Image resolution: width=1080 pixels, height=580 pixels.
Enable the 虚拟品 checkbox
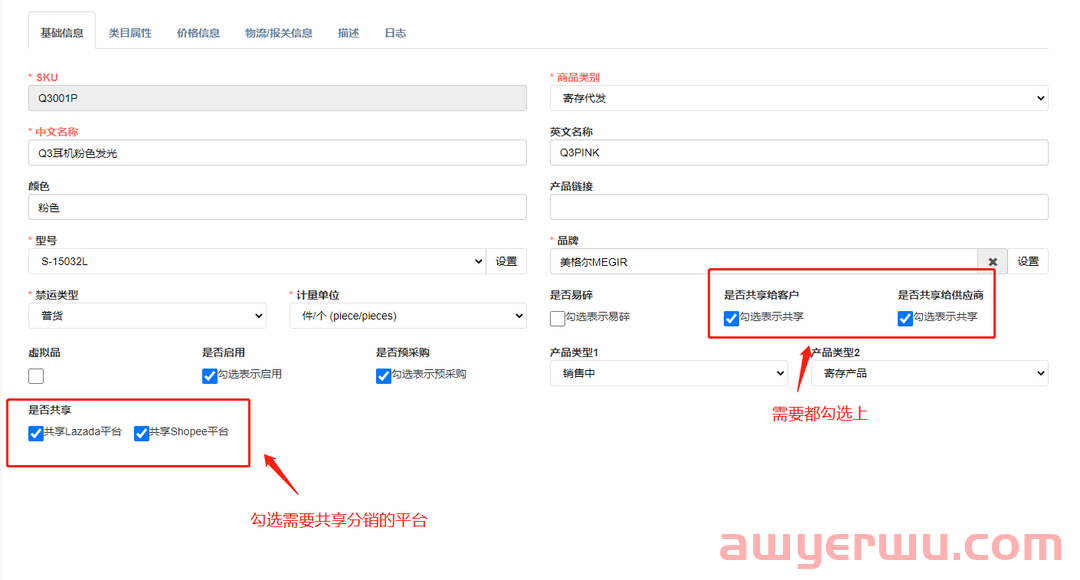coord(37,376)
